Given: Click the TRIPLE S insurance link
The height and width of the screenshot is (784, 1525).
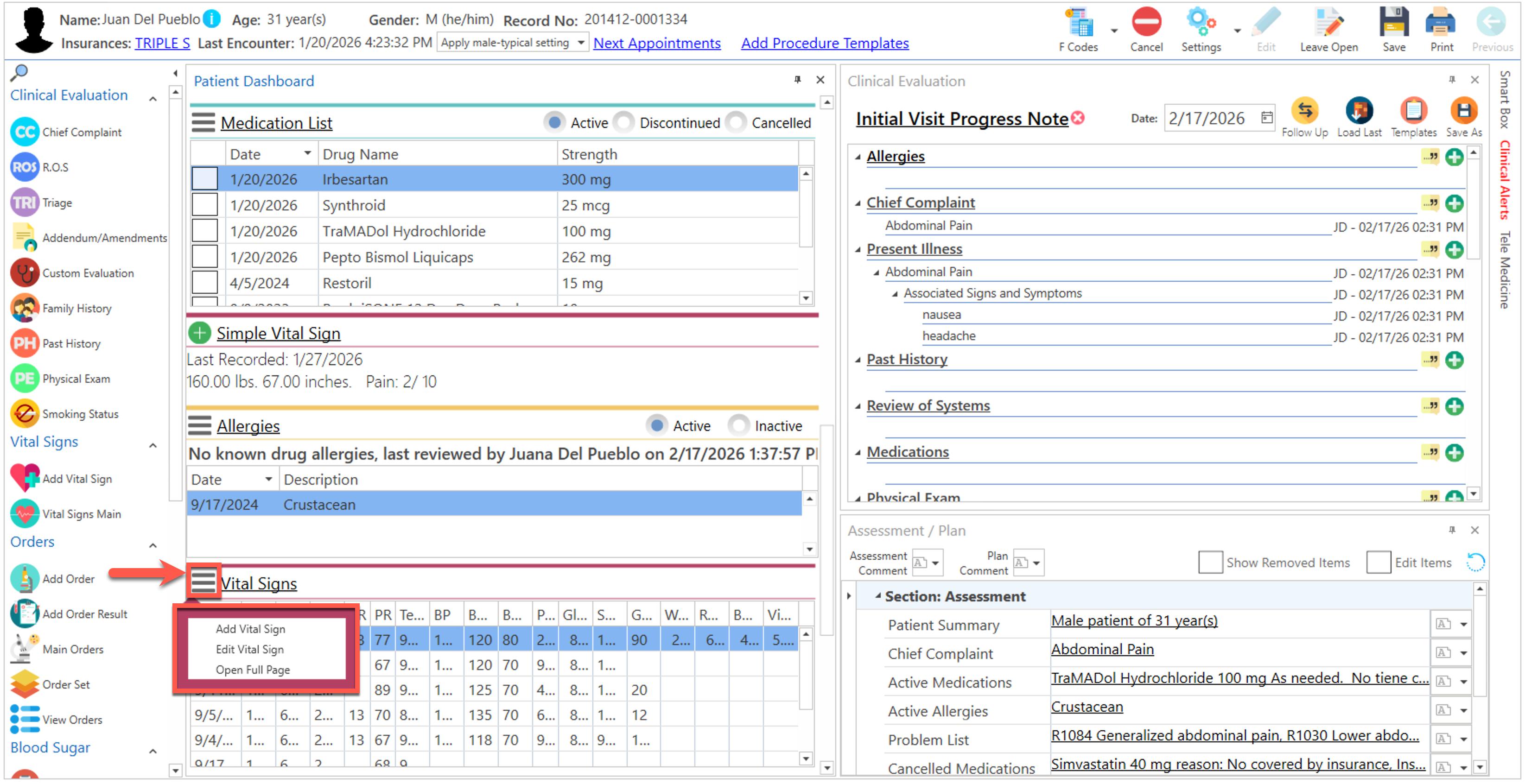Looking at the screenshot, I should click(162, 43).
